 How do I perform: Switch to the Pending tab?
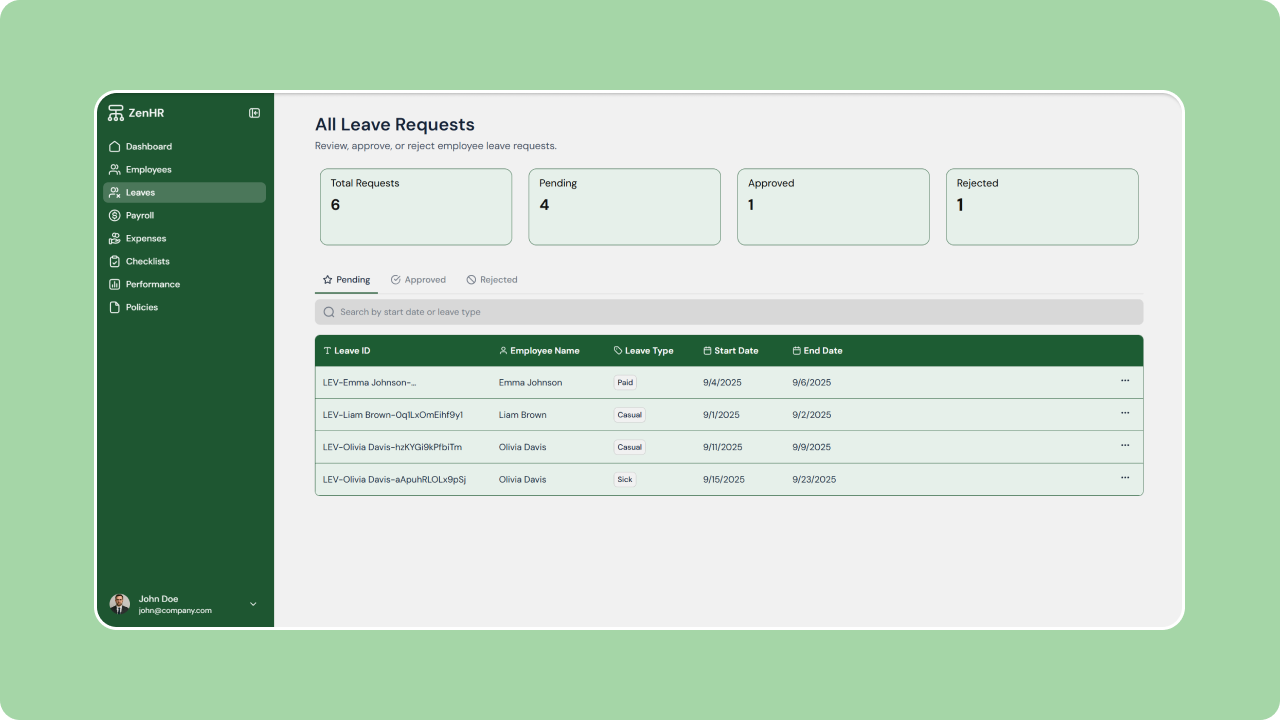(x=346, y=280)
